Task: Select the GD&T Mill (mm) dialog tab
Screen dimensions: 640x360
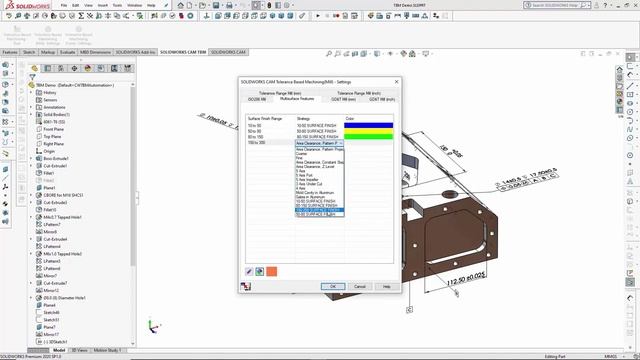Action: coord(343,99)
